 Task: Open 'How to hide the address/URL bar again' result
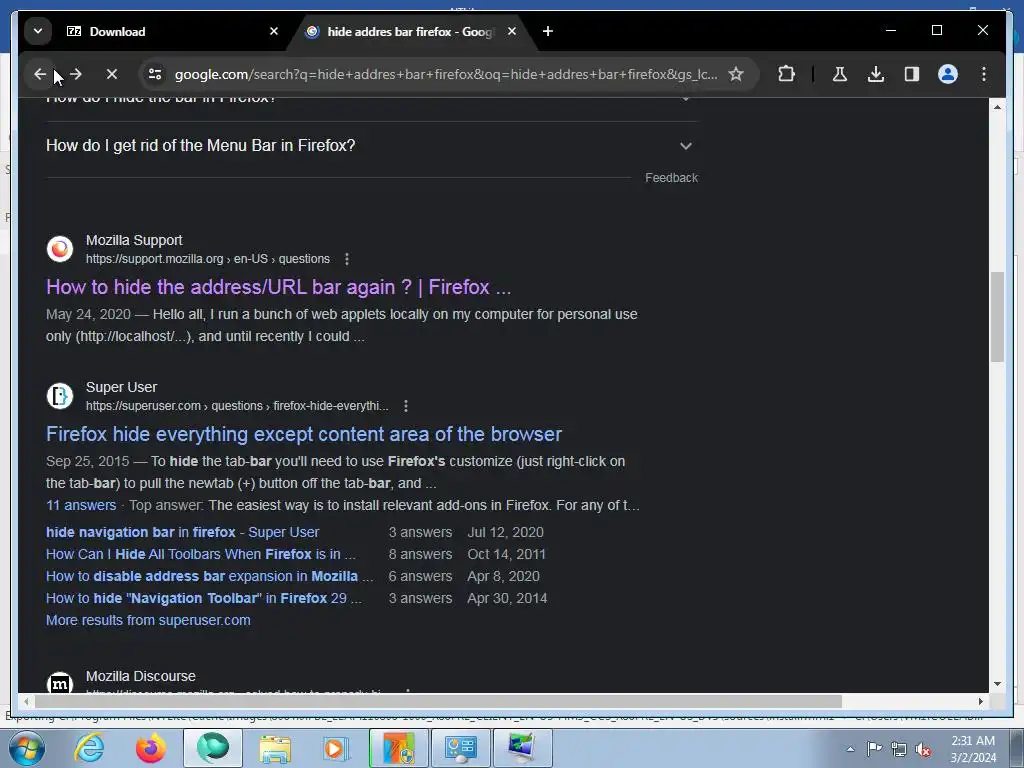pos(278,287)
